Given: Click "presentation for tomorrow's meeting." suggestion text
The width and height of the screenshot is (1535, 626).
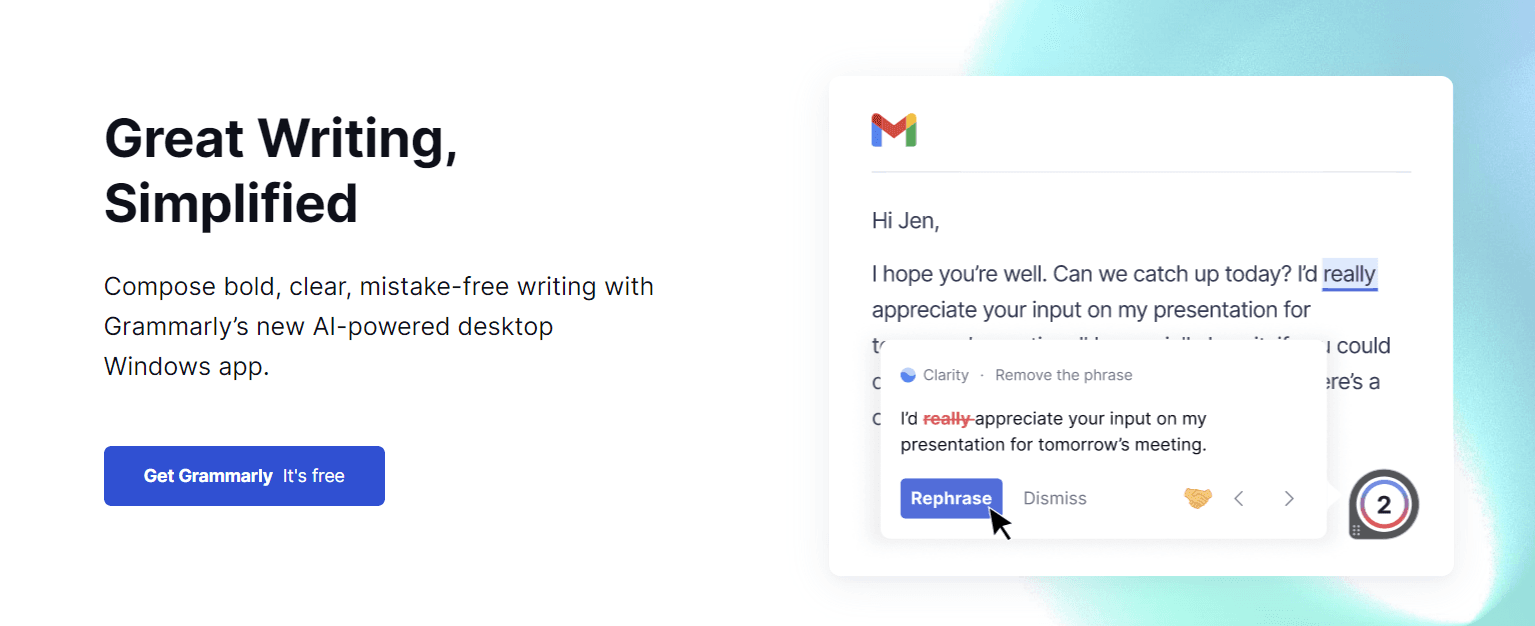Looking at the screenshot, I should coord(1053,445).
